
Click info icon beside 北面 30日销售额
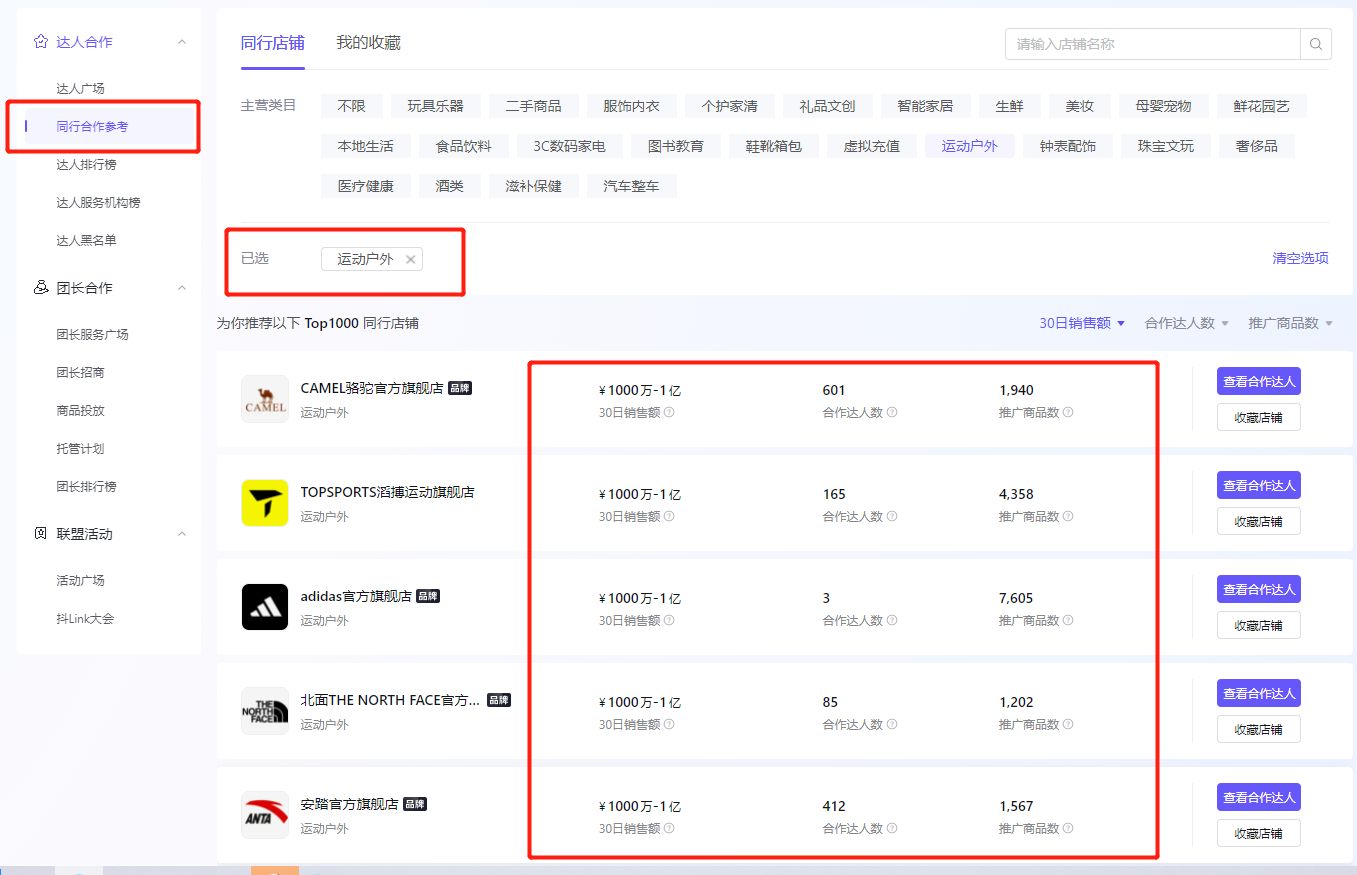tap(669, 724)
